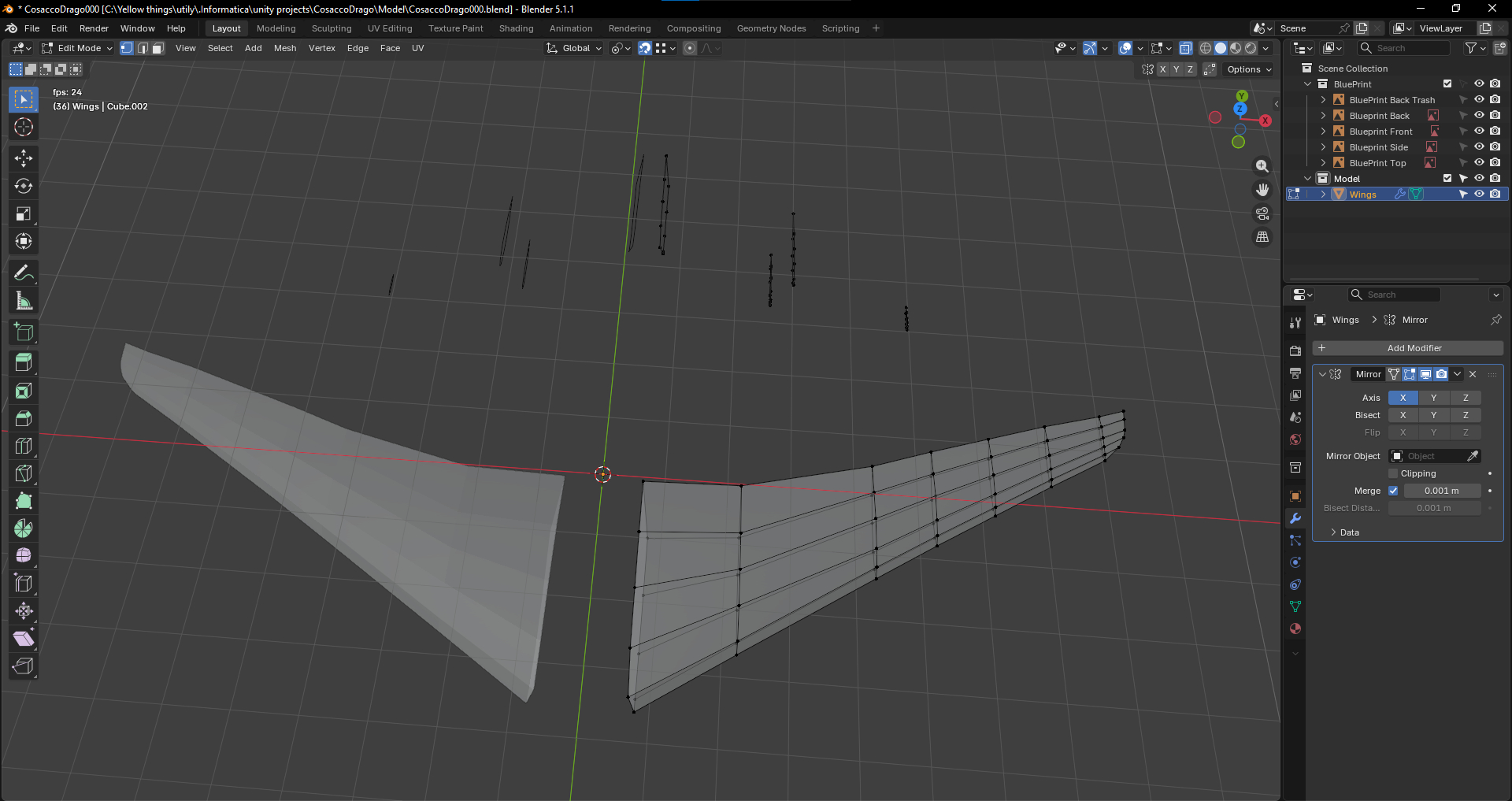This screenshot has height=801, width=1512.
Task: Open Global transform orientation dropdown
Action: [x=574, y=48]
